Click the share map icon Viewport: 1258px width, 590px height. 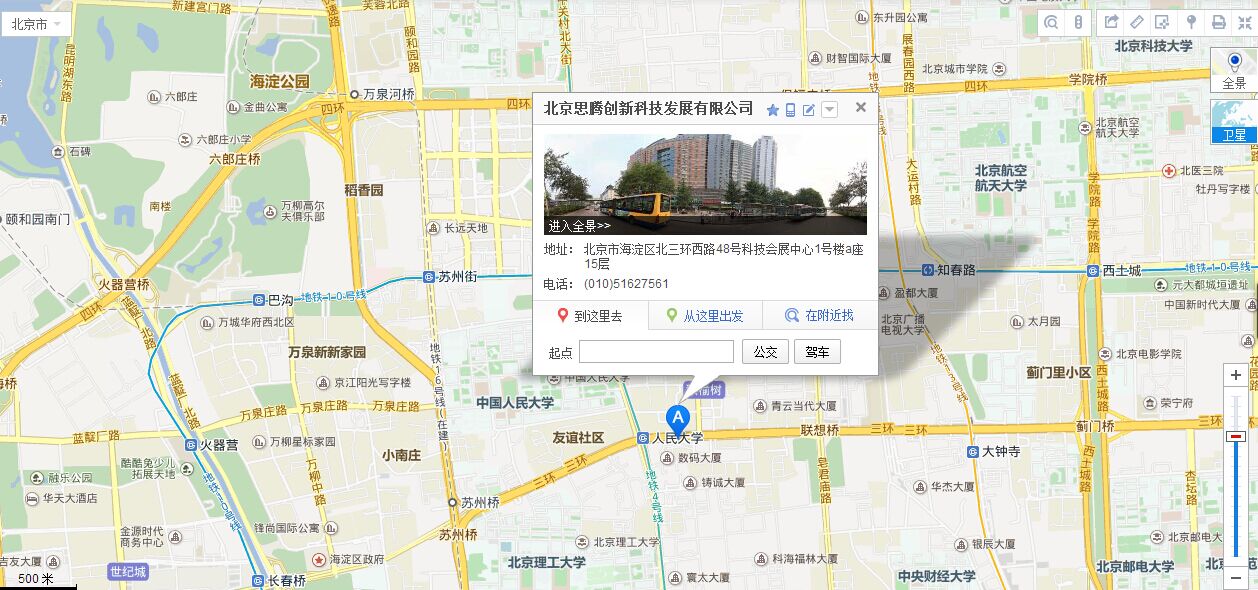pyautogui.click(x=1111, y=22)
